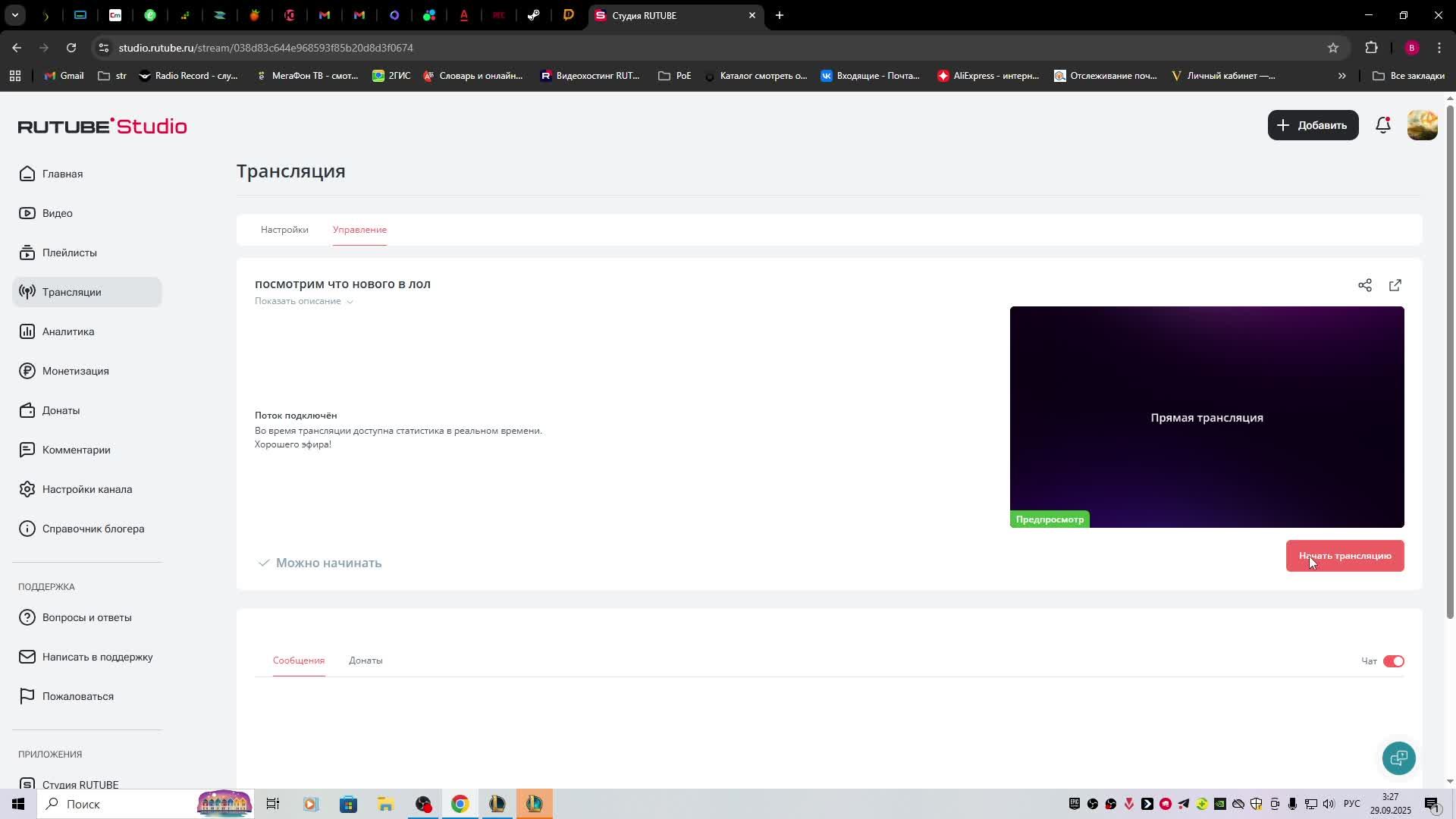Click the Прямая трансляция preview thumbnail
Image resolution: width=1456 pixels, height=819 pixels.
point(1206,417)
